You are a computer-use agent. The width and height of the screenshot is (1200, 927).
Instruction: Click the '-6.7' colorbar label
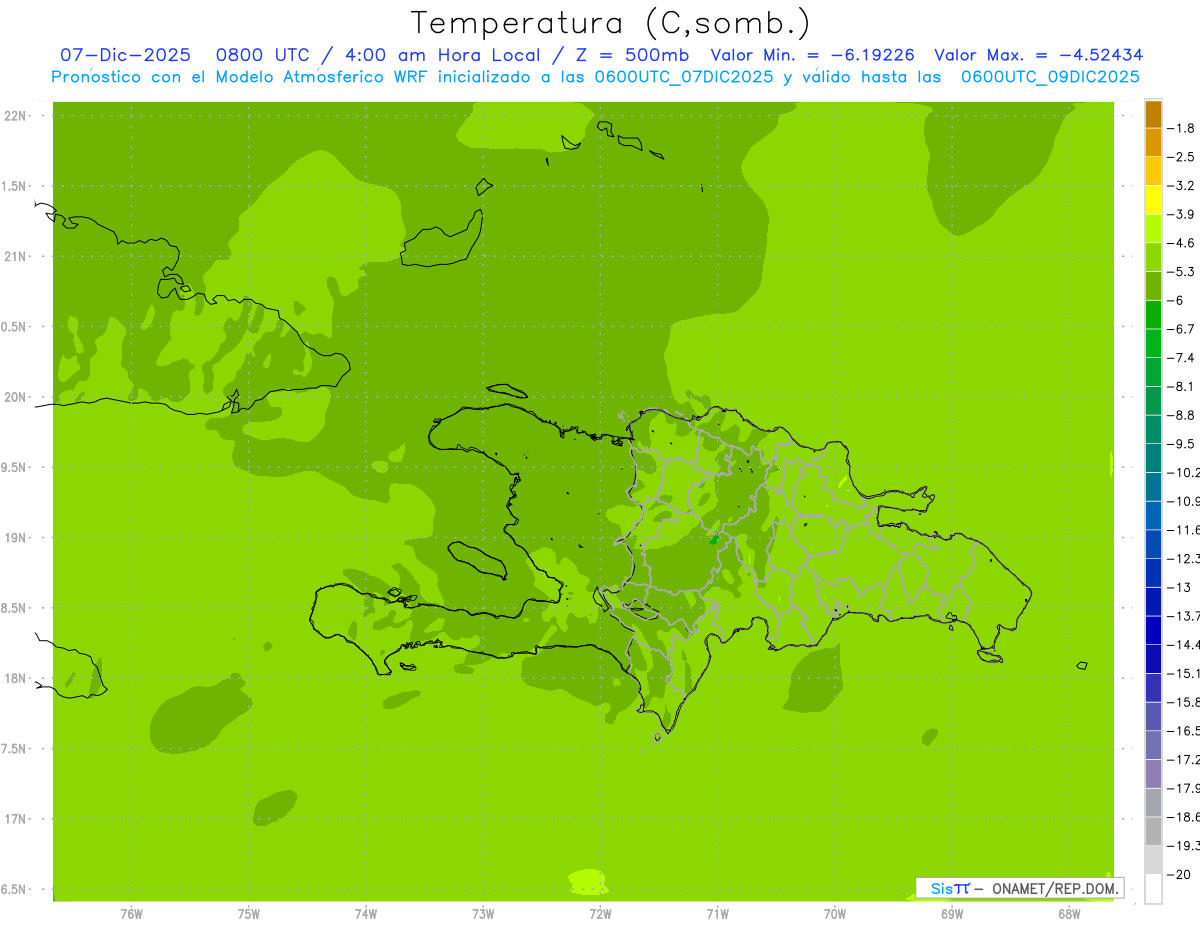click(x=1181, y=329)
